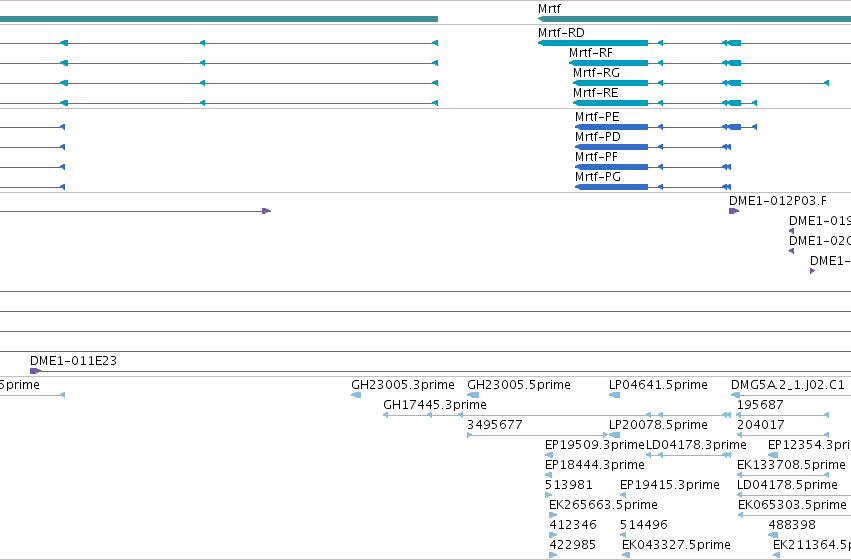Click the GH23005.5prime EST label

pyautogui.click(x=519, y=385)
